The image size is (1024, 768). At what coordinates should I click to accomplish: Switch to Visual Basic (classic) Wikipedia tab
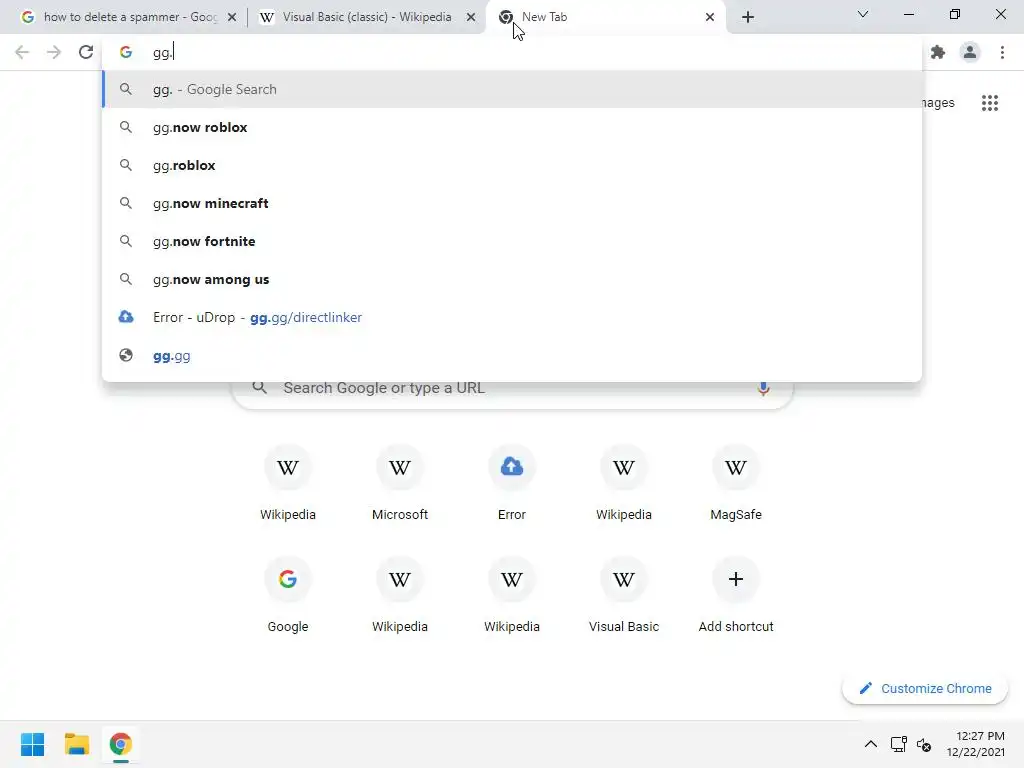(x=366, y=17)
